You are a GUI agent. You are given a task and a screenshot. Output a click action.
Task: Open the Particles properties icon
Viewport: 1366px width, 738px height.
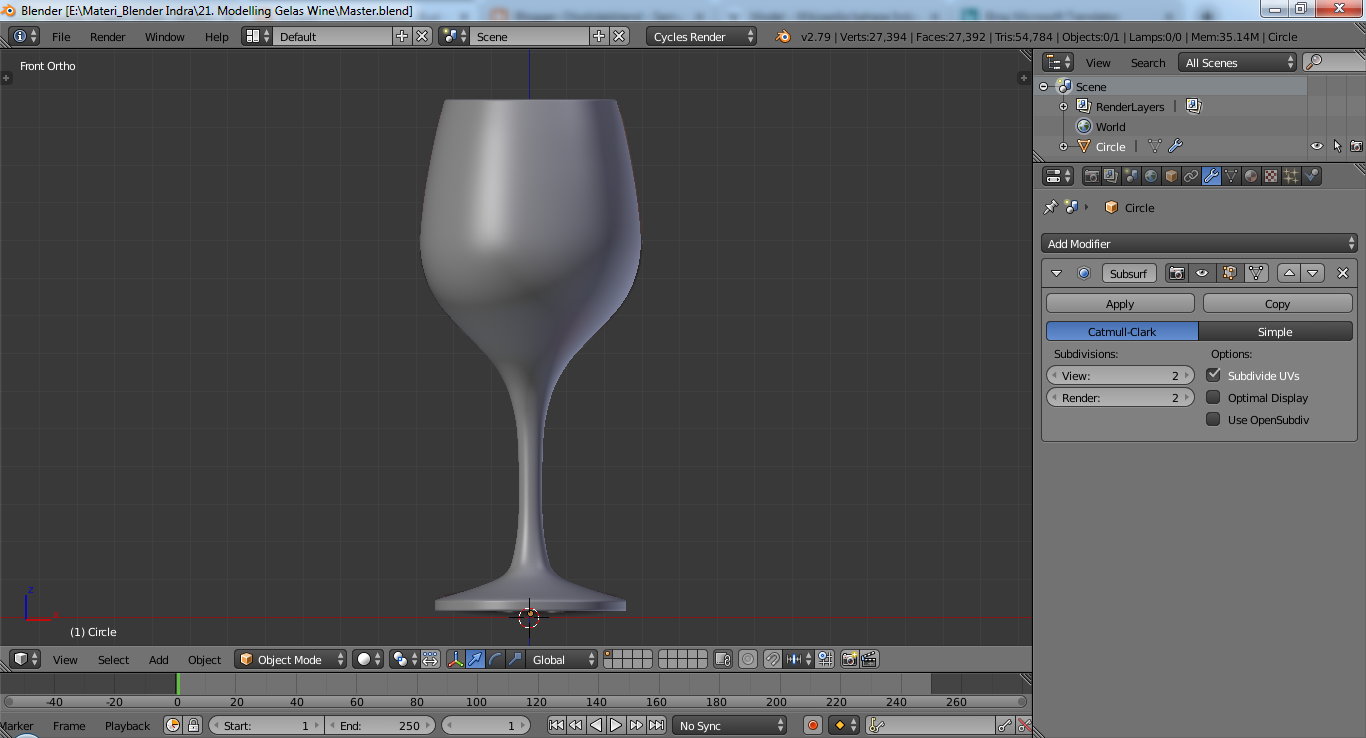1291,175
